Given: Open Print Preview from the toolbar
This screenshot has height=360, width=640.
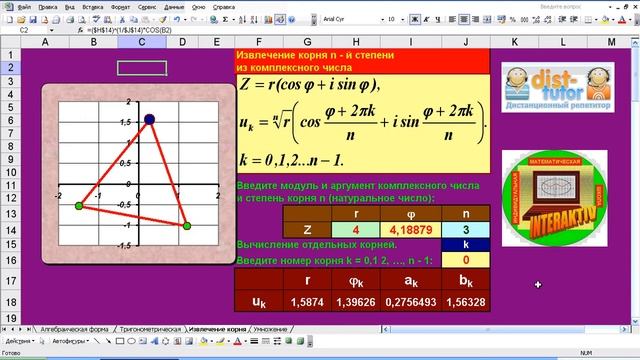Looking at the screenshot, I should 82,20.
